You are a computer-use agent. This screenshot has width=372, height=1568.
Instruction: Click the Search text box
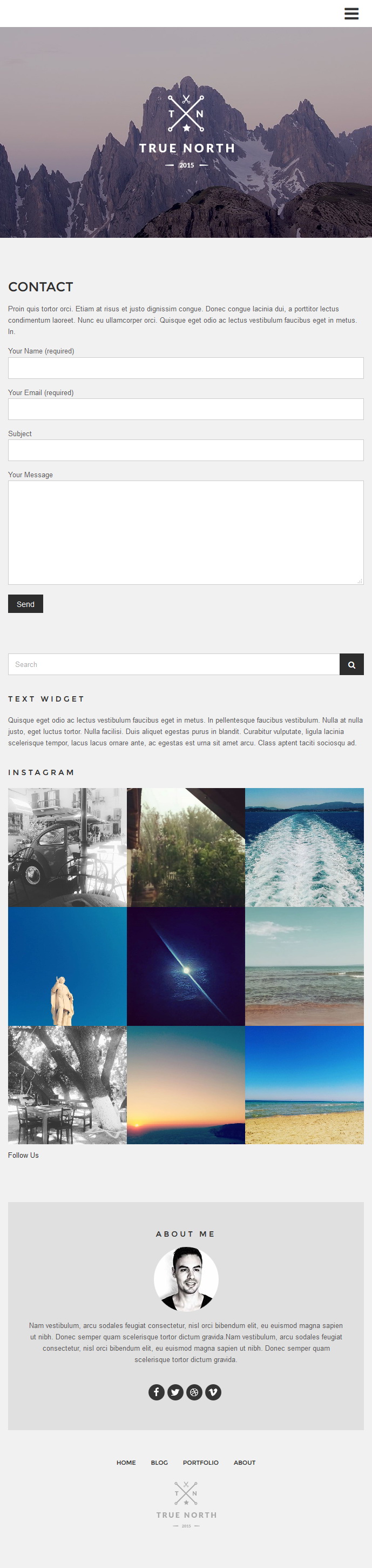point(174,665)
